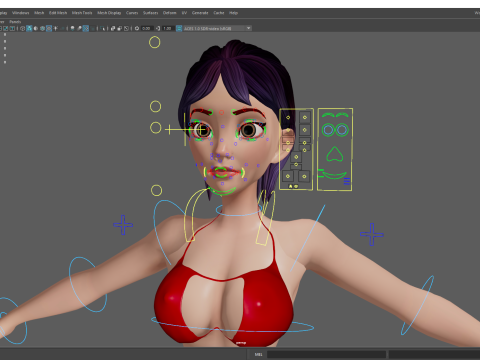Open the Mesh Tools menu
The image size is (480, 360).
click(x=82, y=13)
